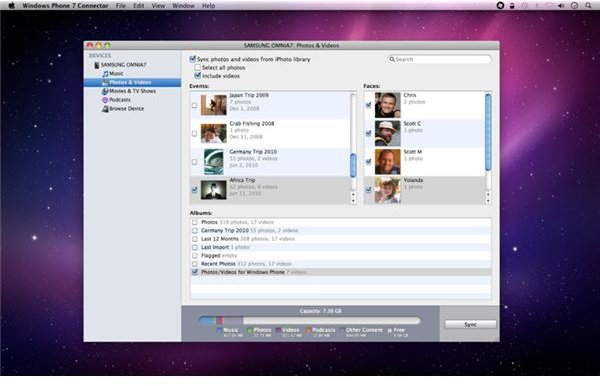Uncheck the Scott C face checkbox

[368, 134]
